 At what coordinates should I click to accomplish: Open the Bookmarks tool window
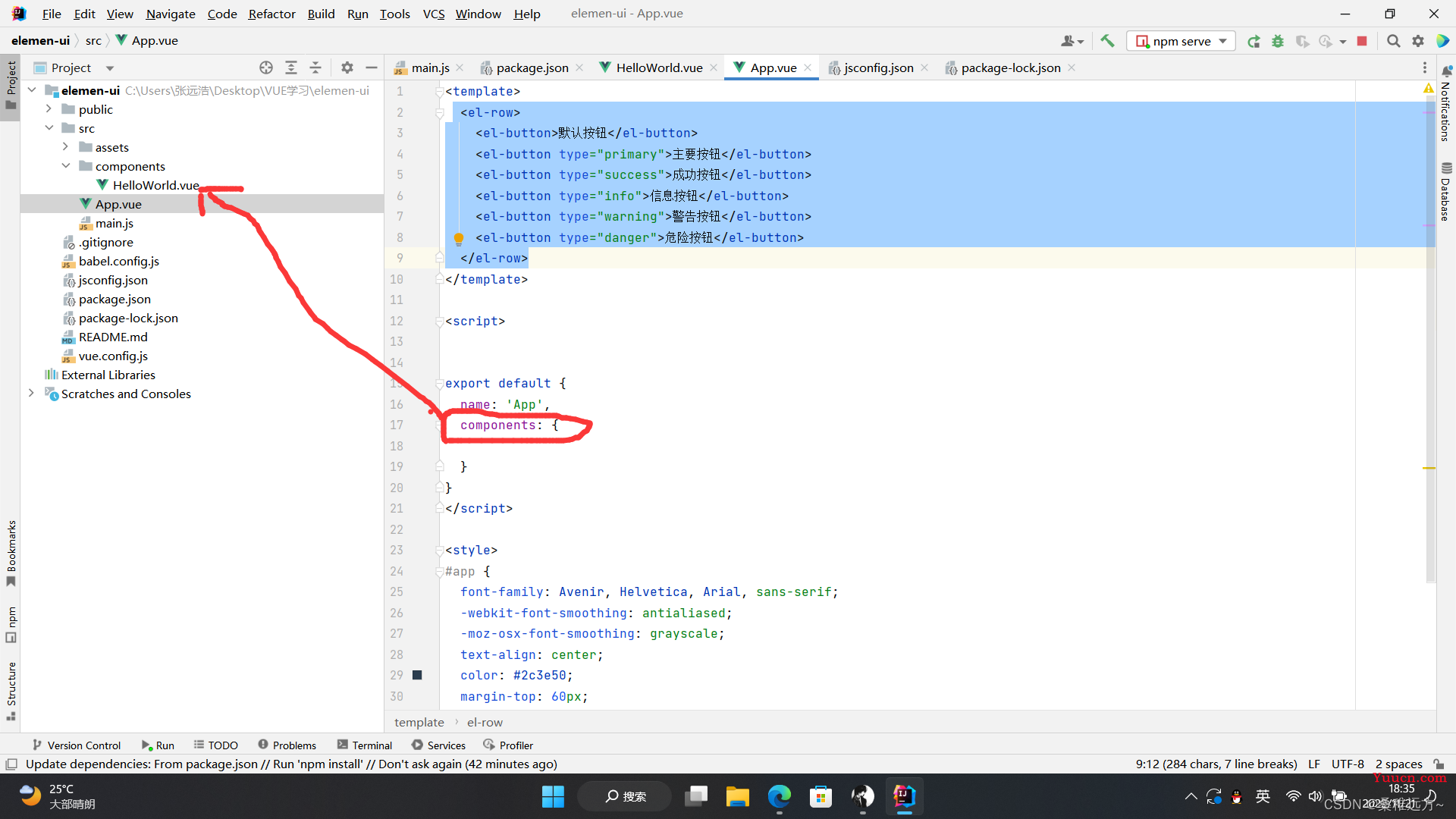click(x=11, y=554)
